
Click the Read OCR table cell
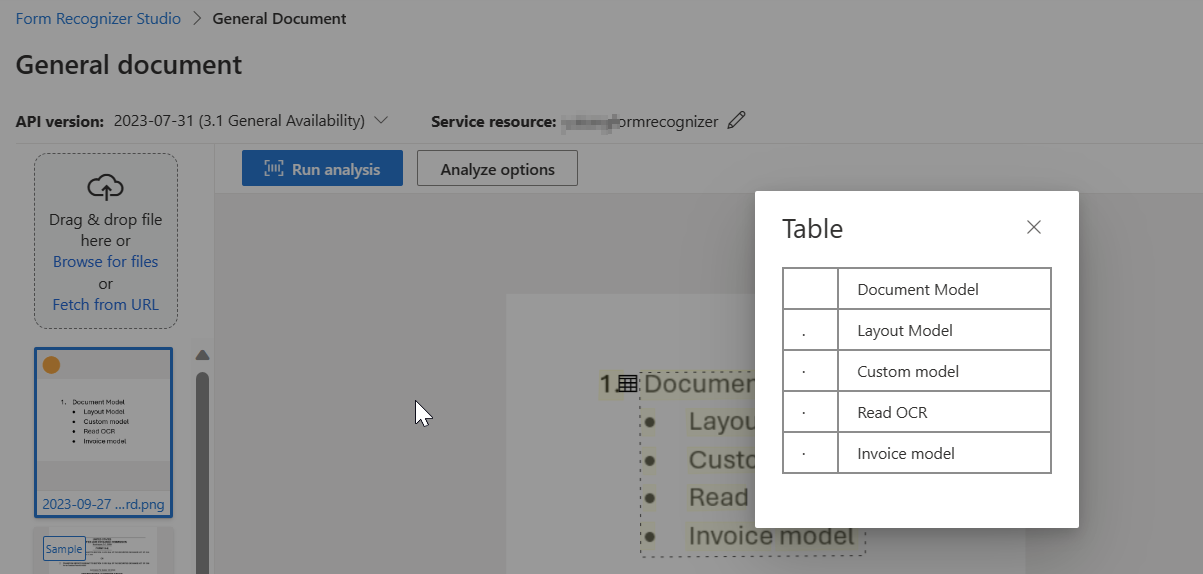(944, 412)
